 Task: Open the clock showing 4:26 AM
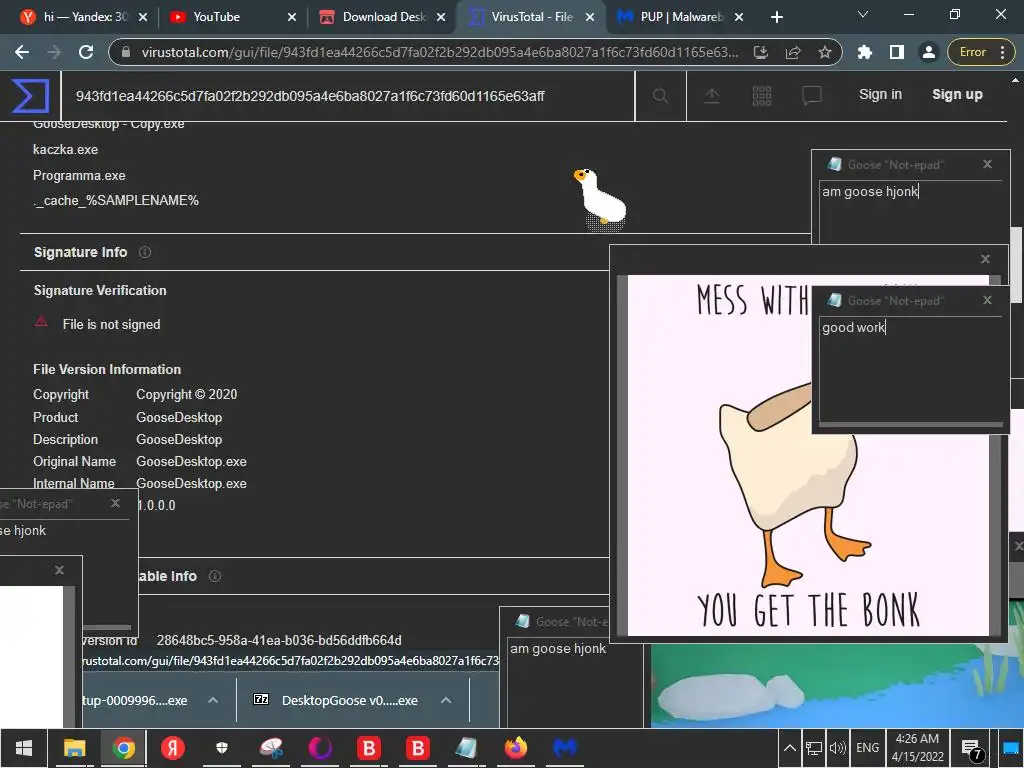[x=917, y=748]
